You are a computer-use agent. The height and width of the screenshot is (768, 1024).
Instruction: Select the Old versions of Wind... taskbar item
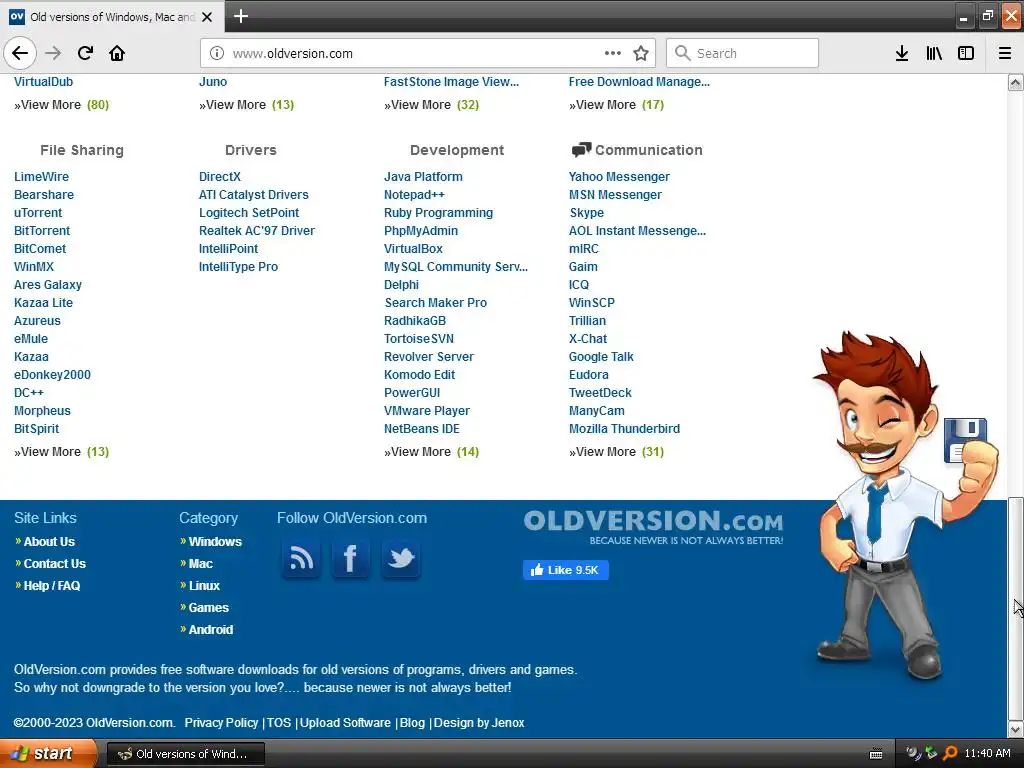pyautogui.click(x=185, y=754)
